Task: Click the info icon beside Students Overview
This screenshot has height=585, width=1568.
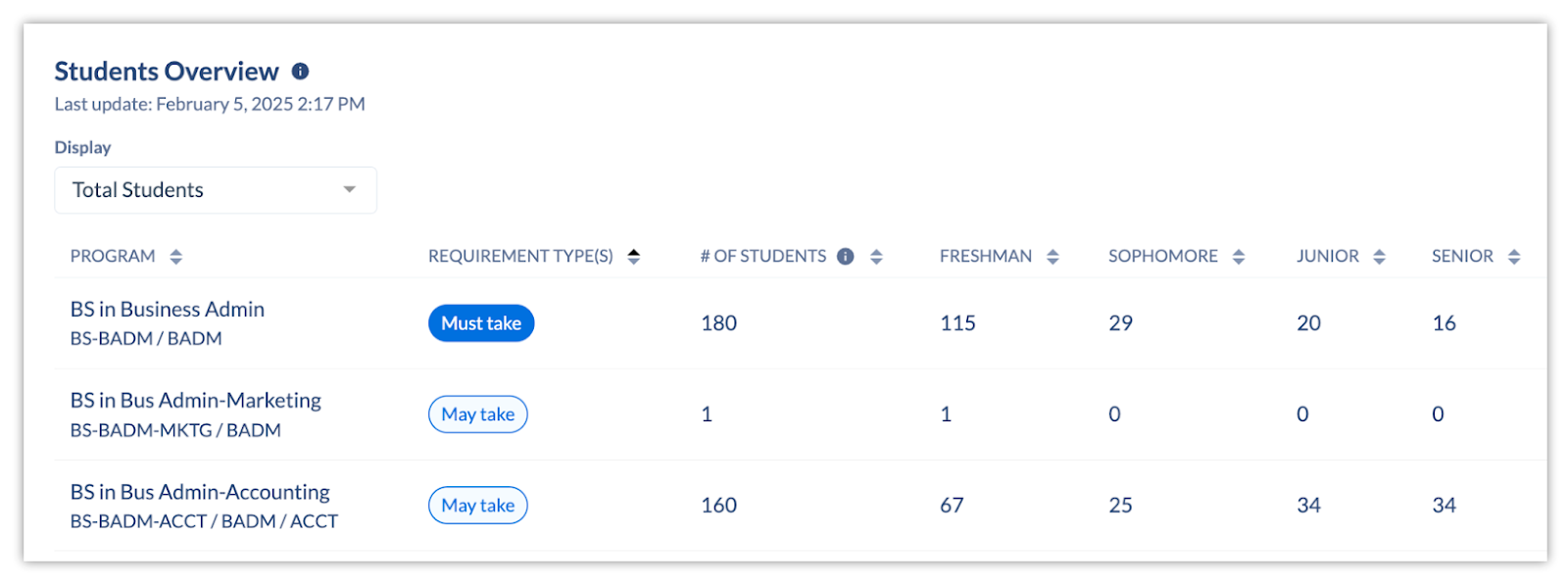Action: 301,72
